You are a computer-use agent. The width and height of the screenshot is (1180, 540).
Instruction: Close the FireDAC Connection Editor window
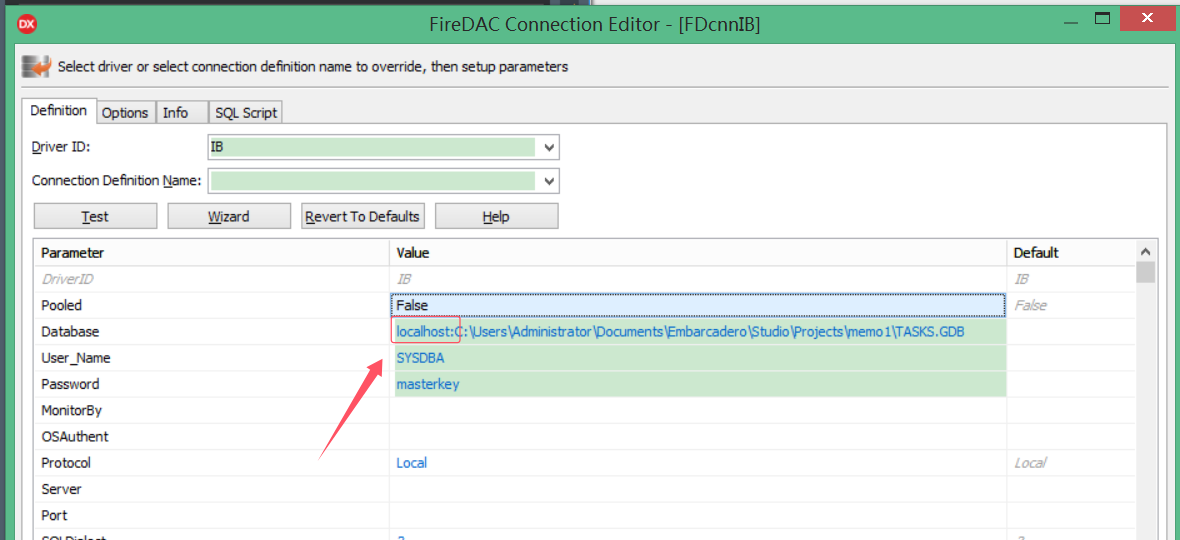pyautogui.click(x=1149, y=18)
